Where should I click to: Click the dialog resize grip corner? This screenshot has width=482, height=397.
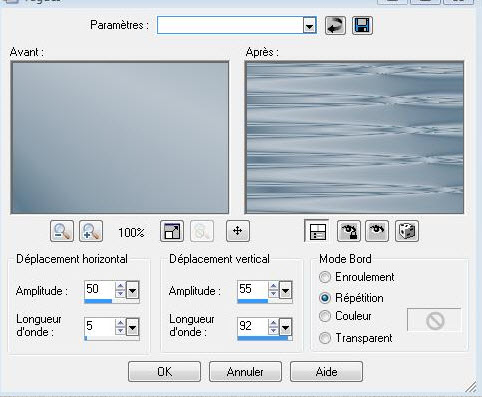(472, 388)
